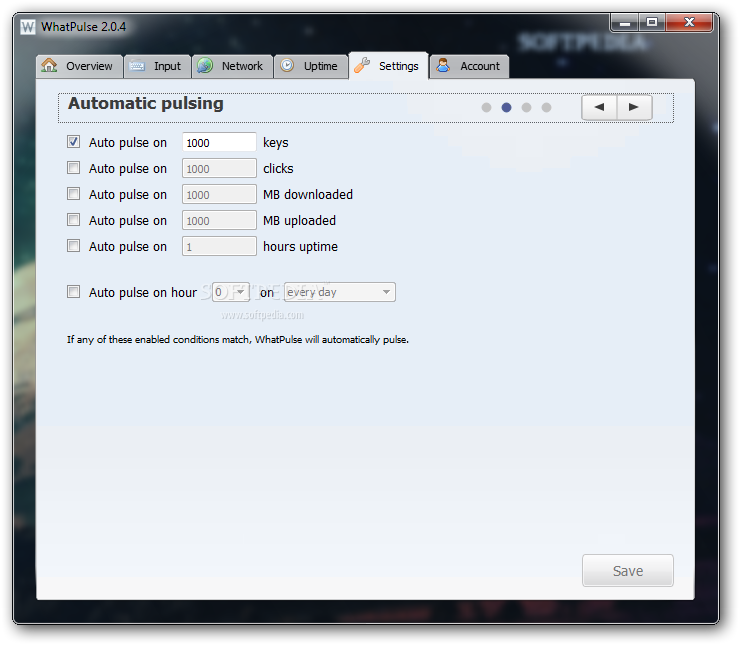The height and width of the screenshot is (645, 740).
Task: Click the WhatPulse W logo in title bar
Action: tap(28, 27)
